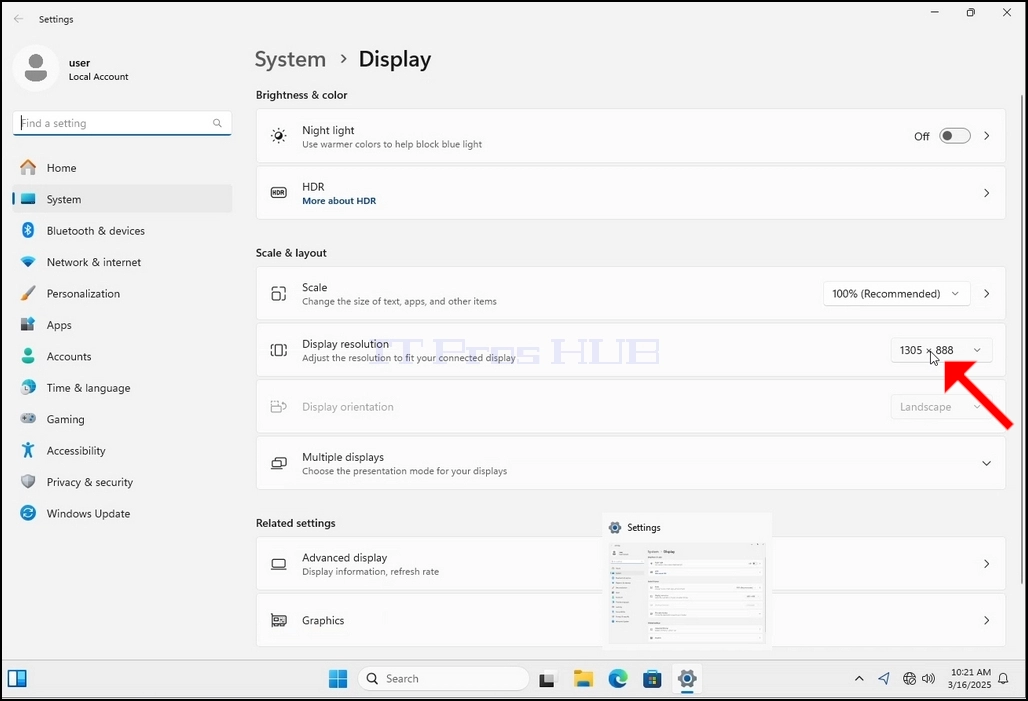Open the Bluetooth & devices icon
The width and height of the screenshot is (1028, 701).
(x=28, y=230)
